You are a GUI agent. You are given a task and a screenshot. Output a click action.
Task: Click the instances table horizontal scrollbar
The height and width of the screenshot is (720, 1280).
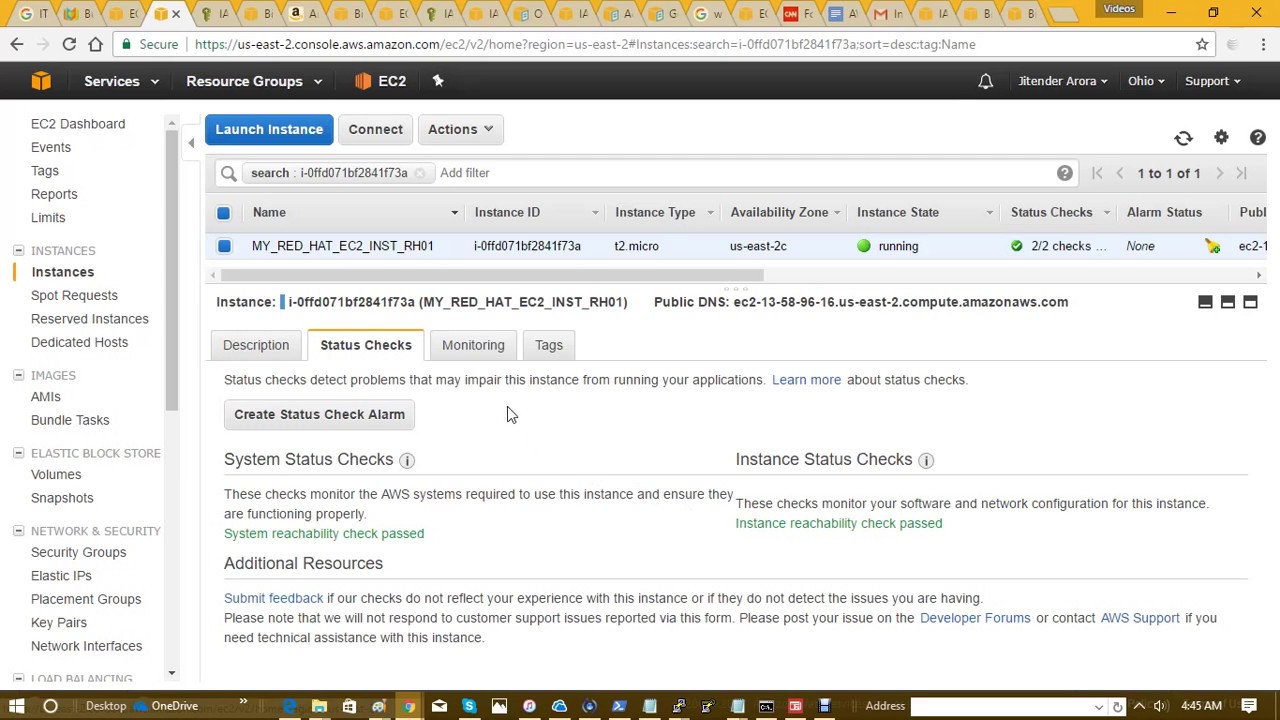492,275
